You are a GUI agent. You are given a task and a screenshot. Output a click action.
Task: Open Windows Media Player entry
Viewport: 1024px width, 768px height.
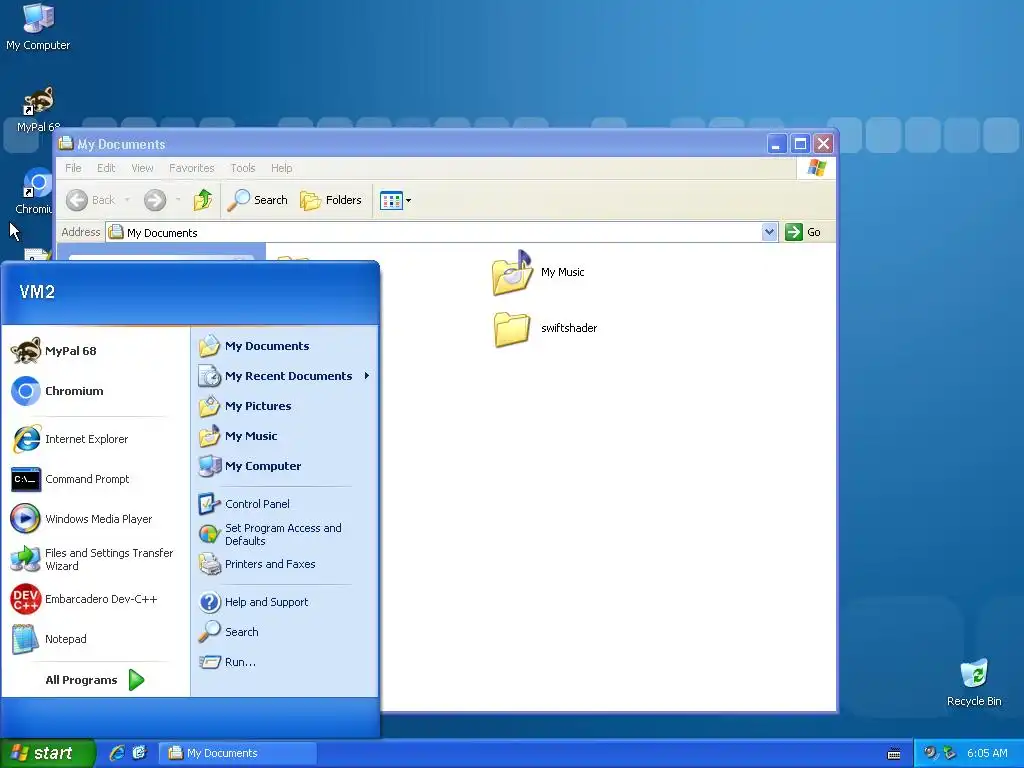click(96, 519)
